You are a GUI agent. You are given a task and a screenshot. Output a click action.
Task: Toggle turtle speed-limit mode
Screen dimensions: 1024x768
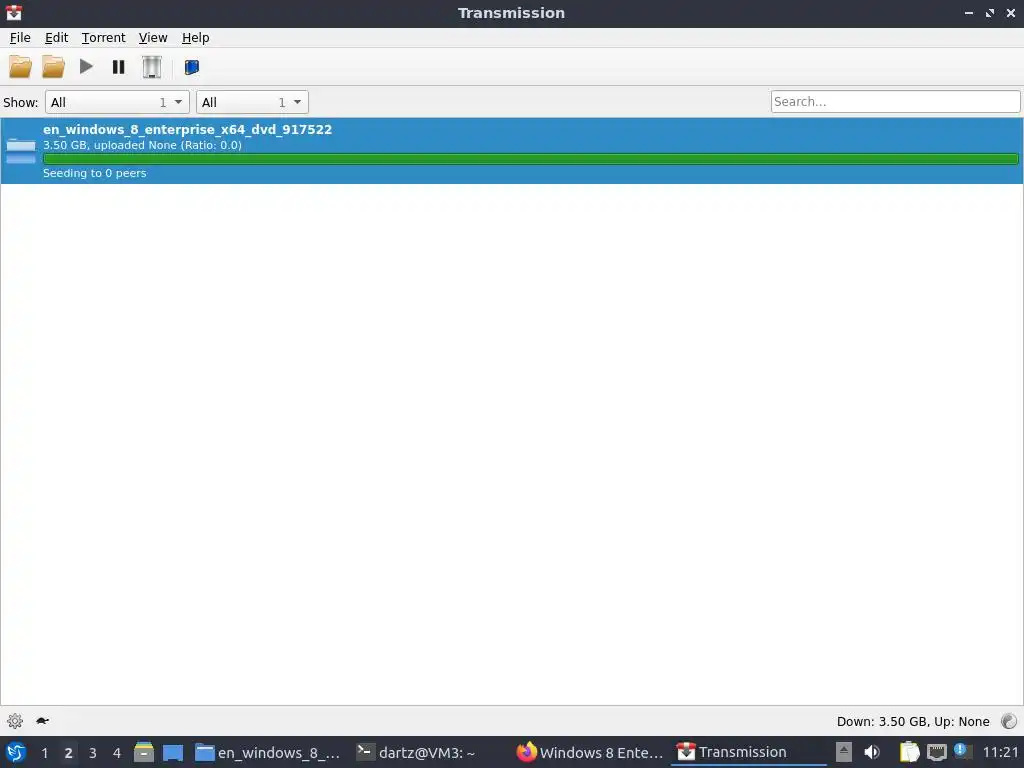[x=42, y=721]
